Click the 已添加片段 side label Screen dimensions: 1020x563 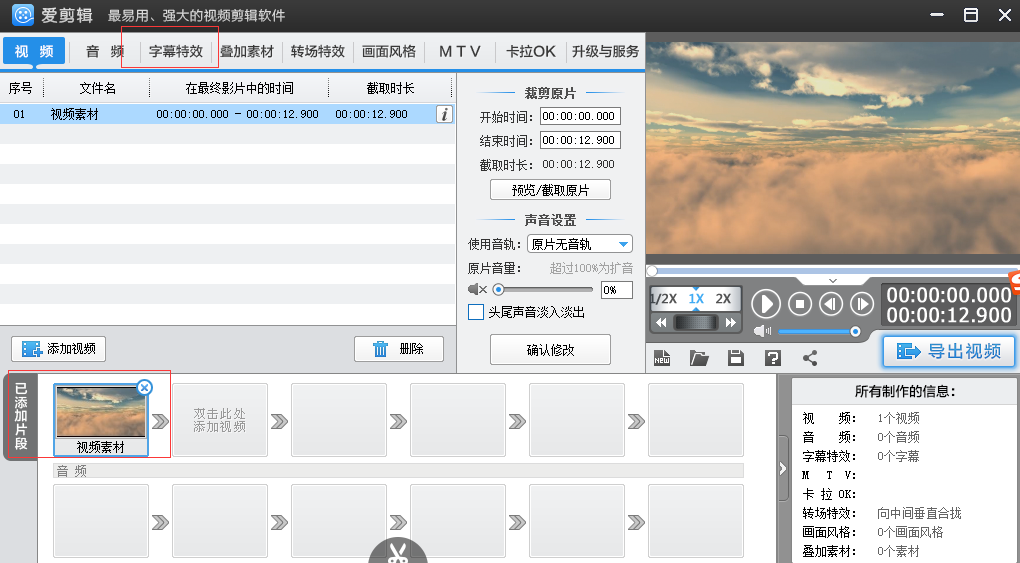[21, 416]
